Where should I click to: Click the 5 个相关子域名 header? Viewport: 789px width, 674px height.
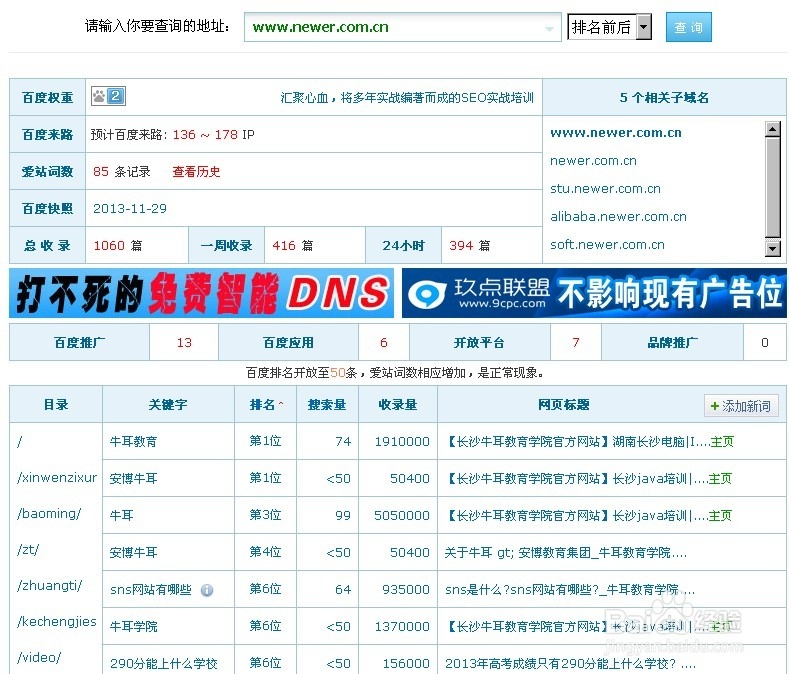coord(664,98)
